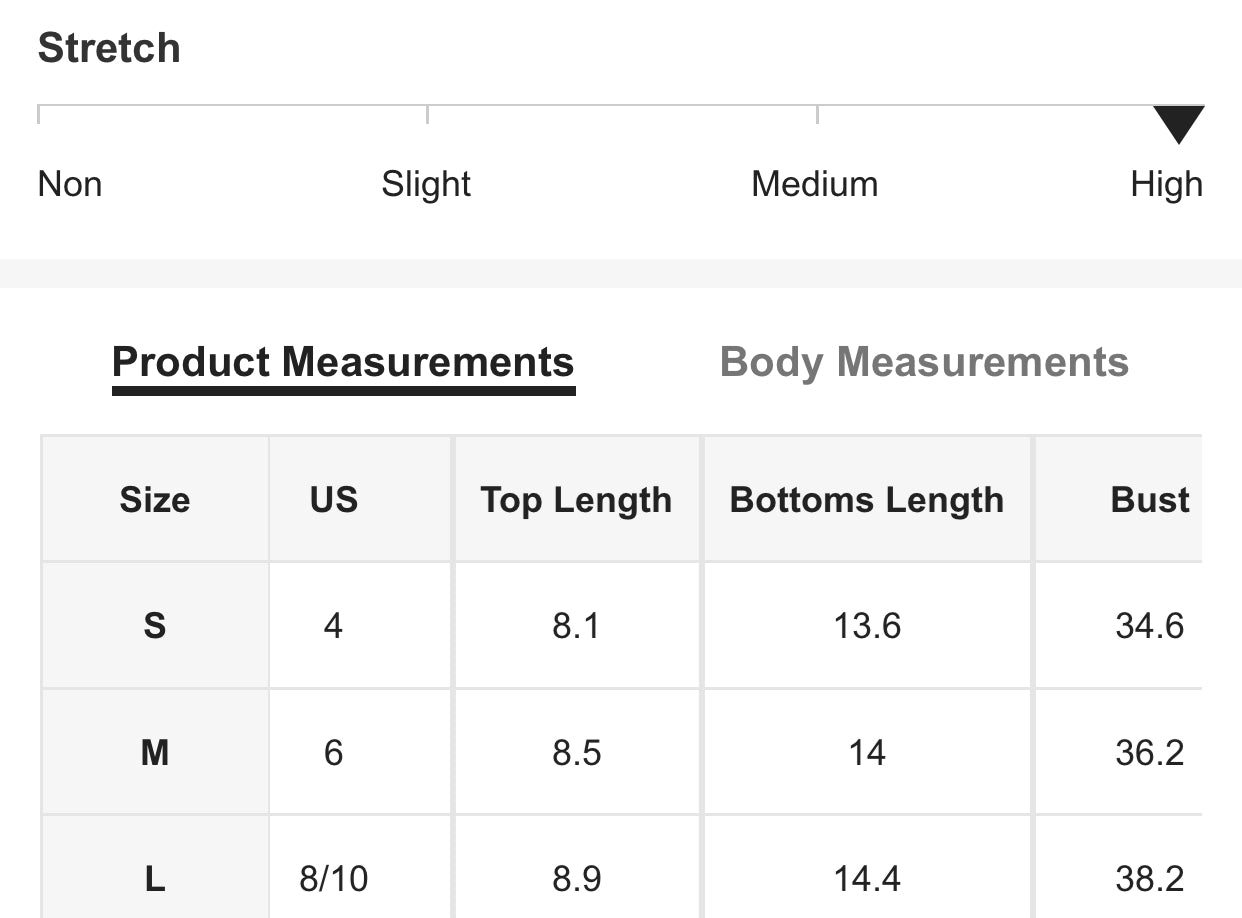
Task: Click the US column header
Action: point(331,499)
